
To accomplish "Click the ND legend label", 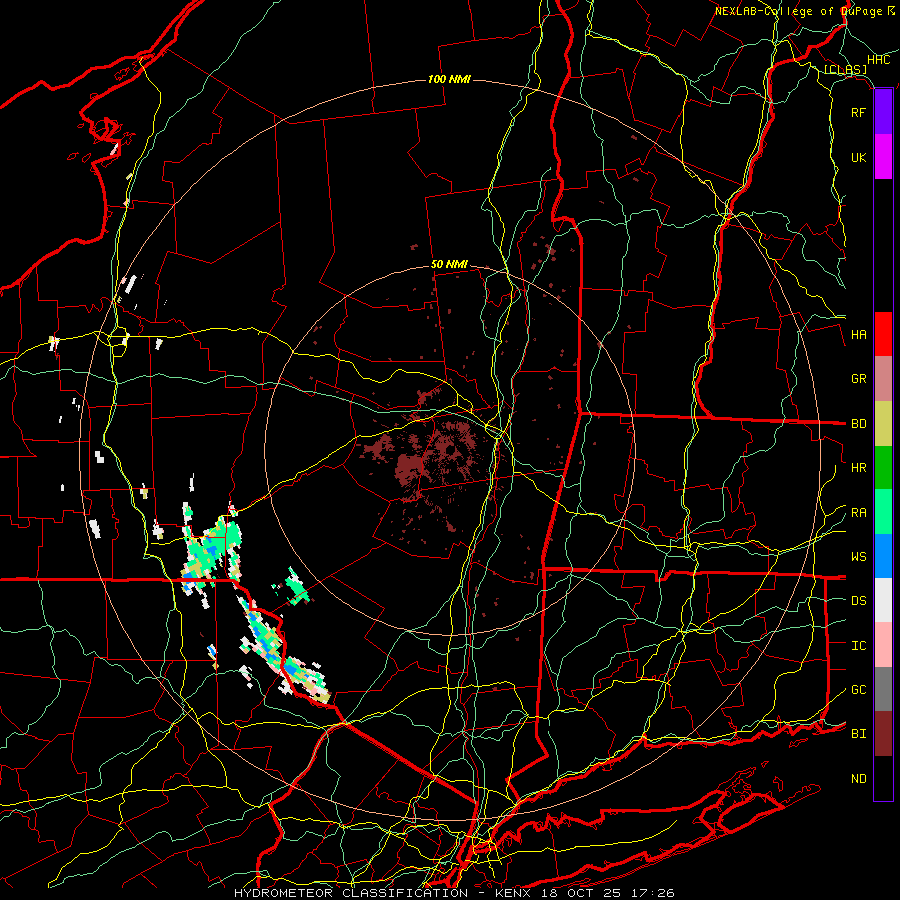I will click(x=858, y=779).
